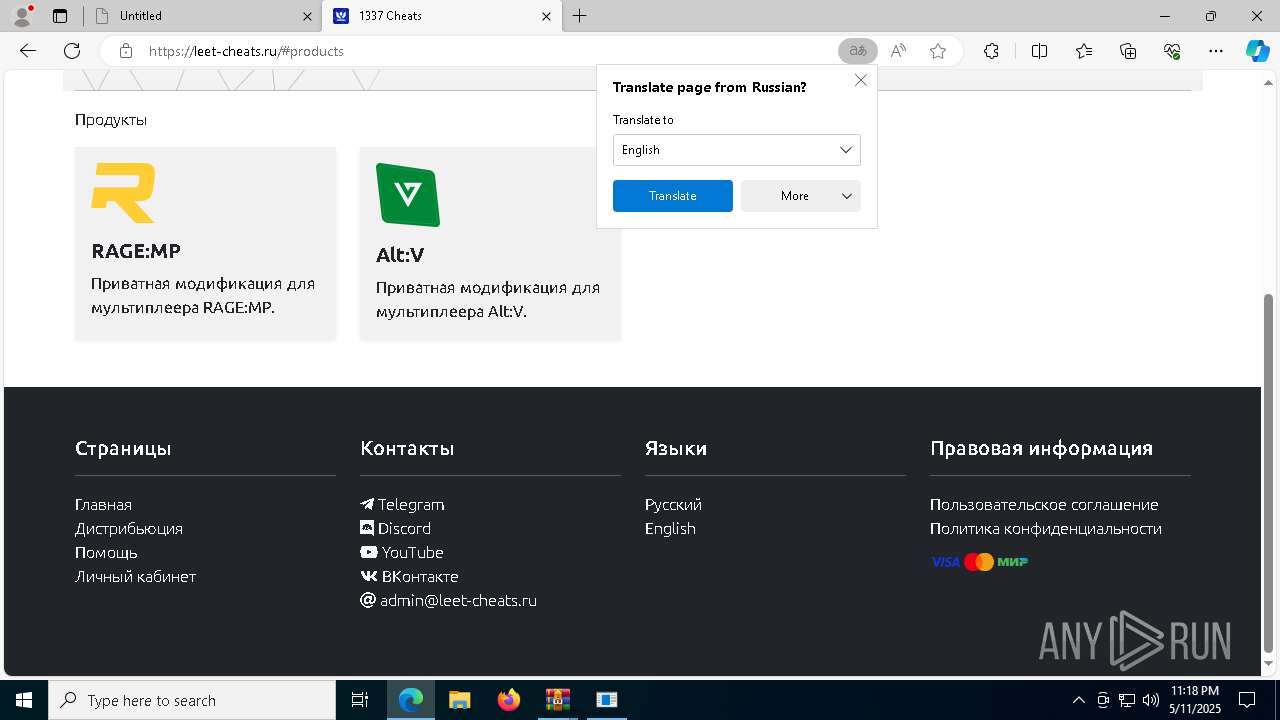This screenshot has height=720, width=1280.
Task: Click the taskbar search box
Action: click(192, 700)
